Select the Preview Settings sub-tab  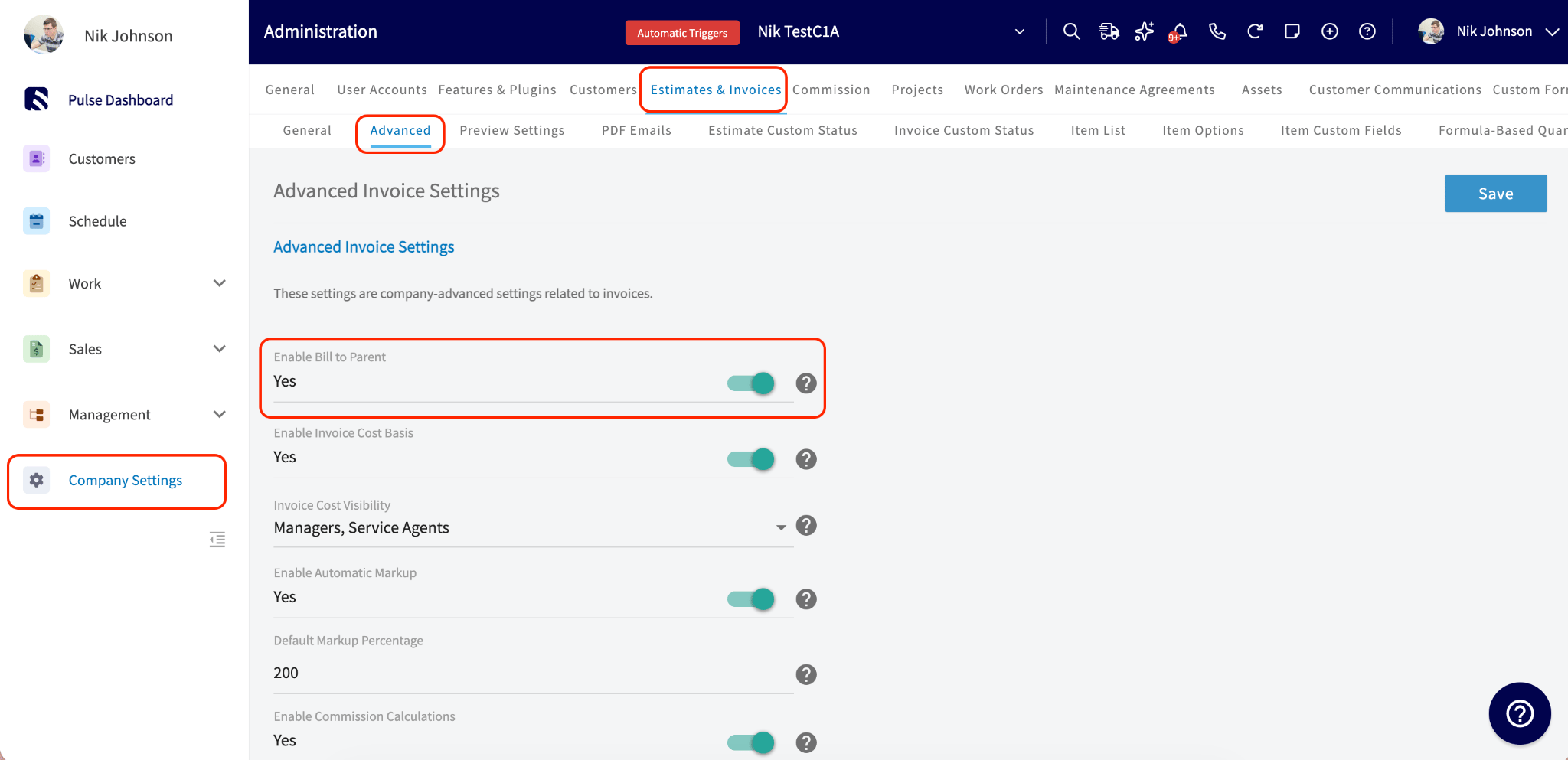click(512, 130)
